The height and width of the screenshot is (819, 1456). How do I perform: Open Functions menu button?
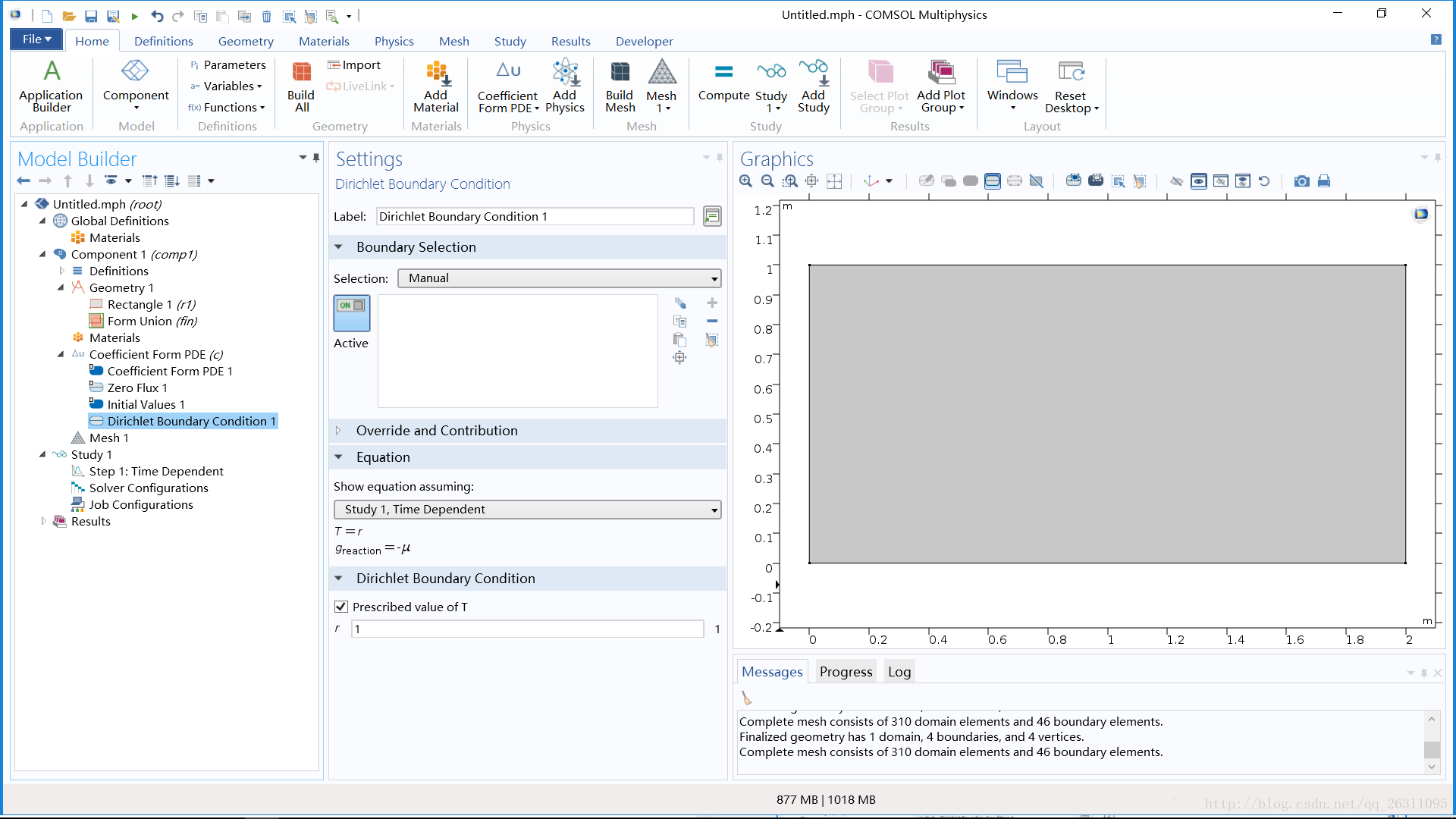click(x=226, y=108)
